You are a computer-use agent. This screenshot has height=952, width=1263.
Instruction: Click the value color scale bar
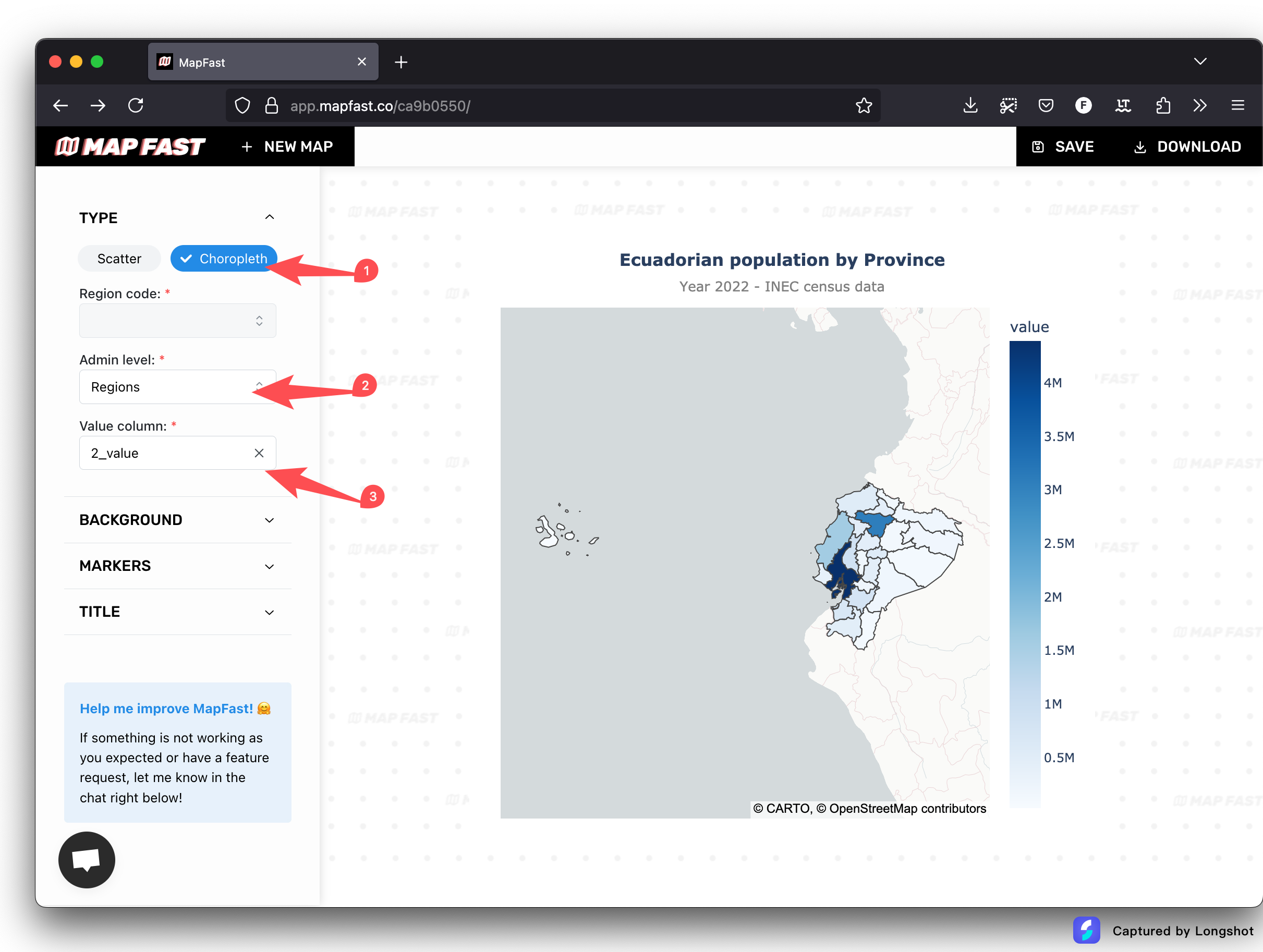tap(1025, 574)
